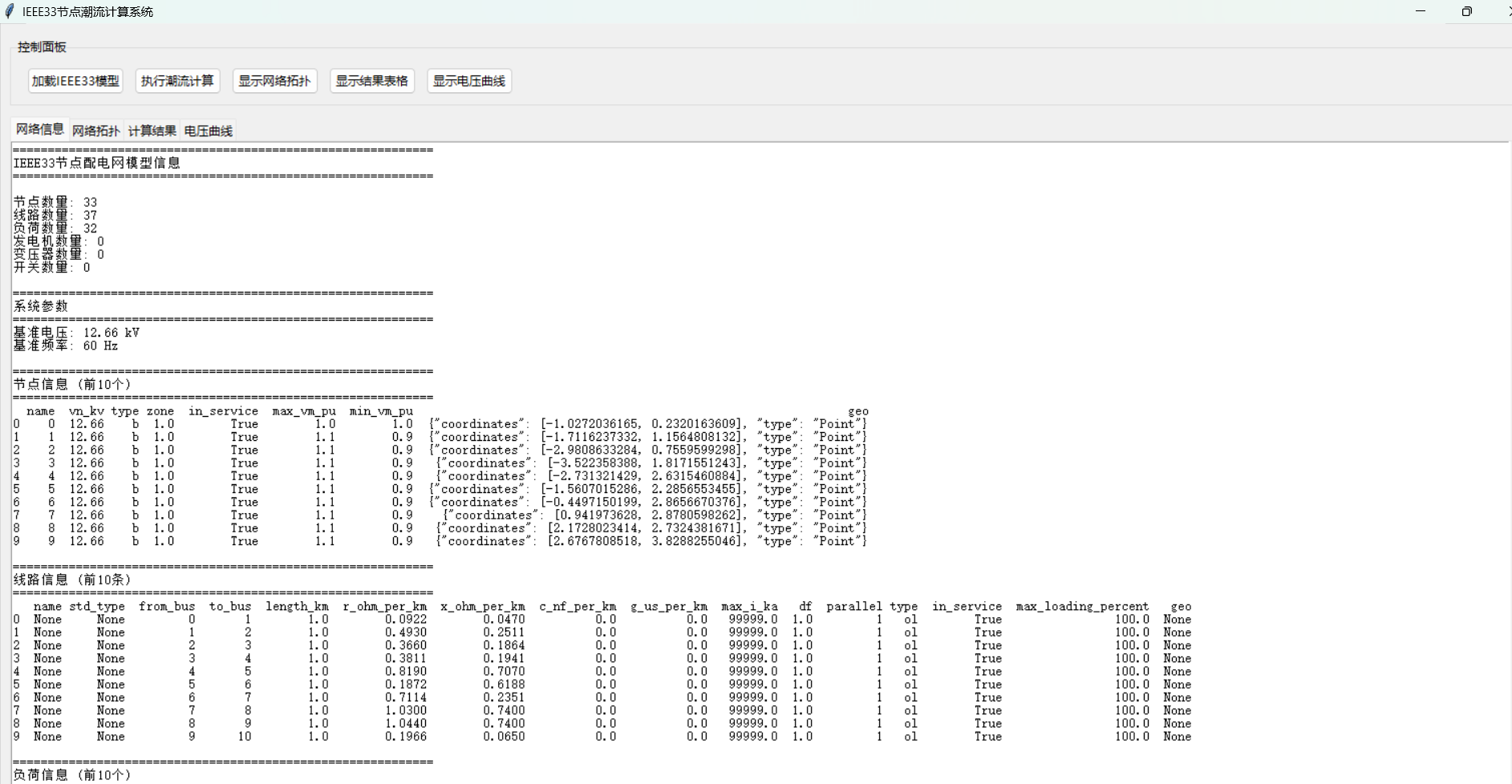Click the line 负荷数量: 32
The image size is (1512, 784).
[55, 228]
